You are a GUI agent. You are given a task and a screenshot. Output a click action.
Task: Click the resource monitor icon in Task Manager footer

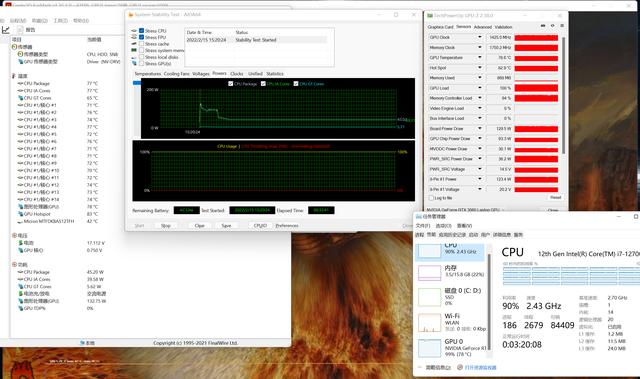point(460,368)
